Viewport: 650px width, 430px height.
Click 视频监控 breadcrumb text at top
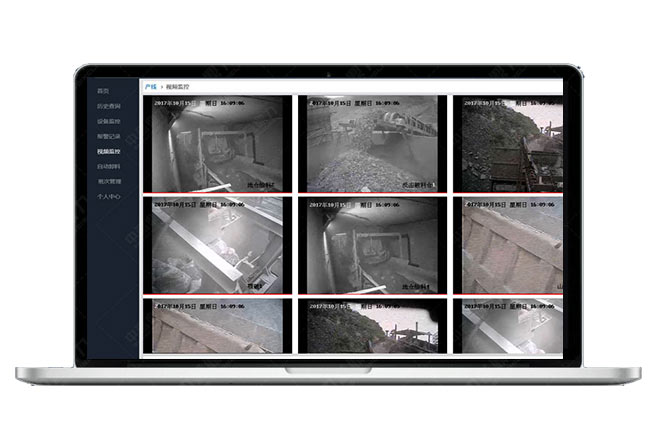point(177,88)
